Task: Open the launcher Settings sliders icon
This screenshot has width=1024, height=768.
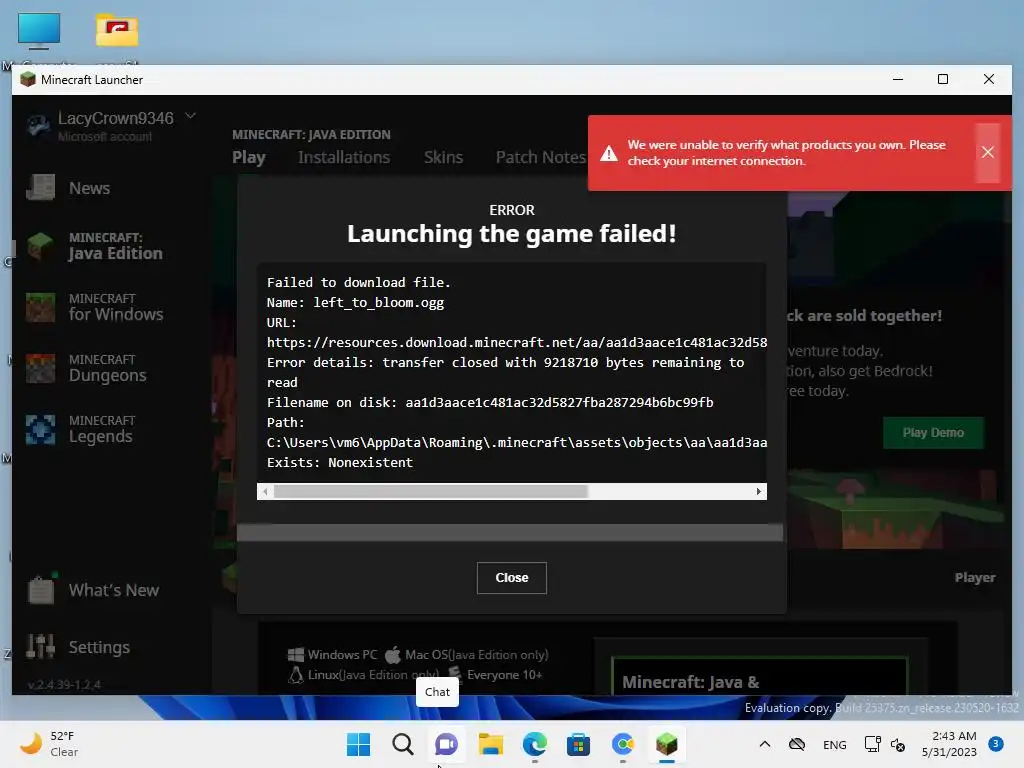Action: coord(40,647)
